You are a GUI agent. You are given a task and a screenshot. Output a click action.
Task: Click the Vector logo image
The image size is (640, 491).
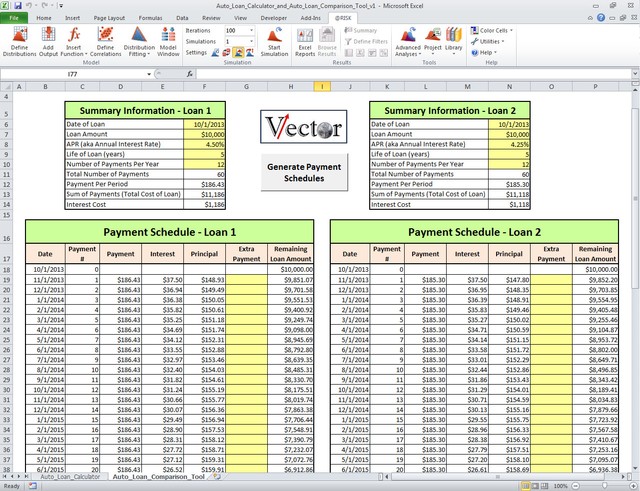304,127
